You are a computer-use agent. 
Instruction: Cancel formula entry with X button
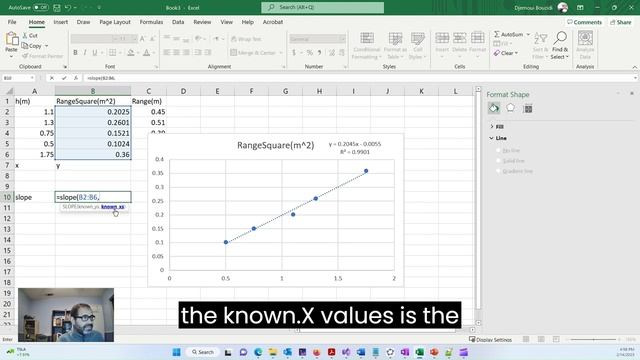coord(52,78)
